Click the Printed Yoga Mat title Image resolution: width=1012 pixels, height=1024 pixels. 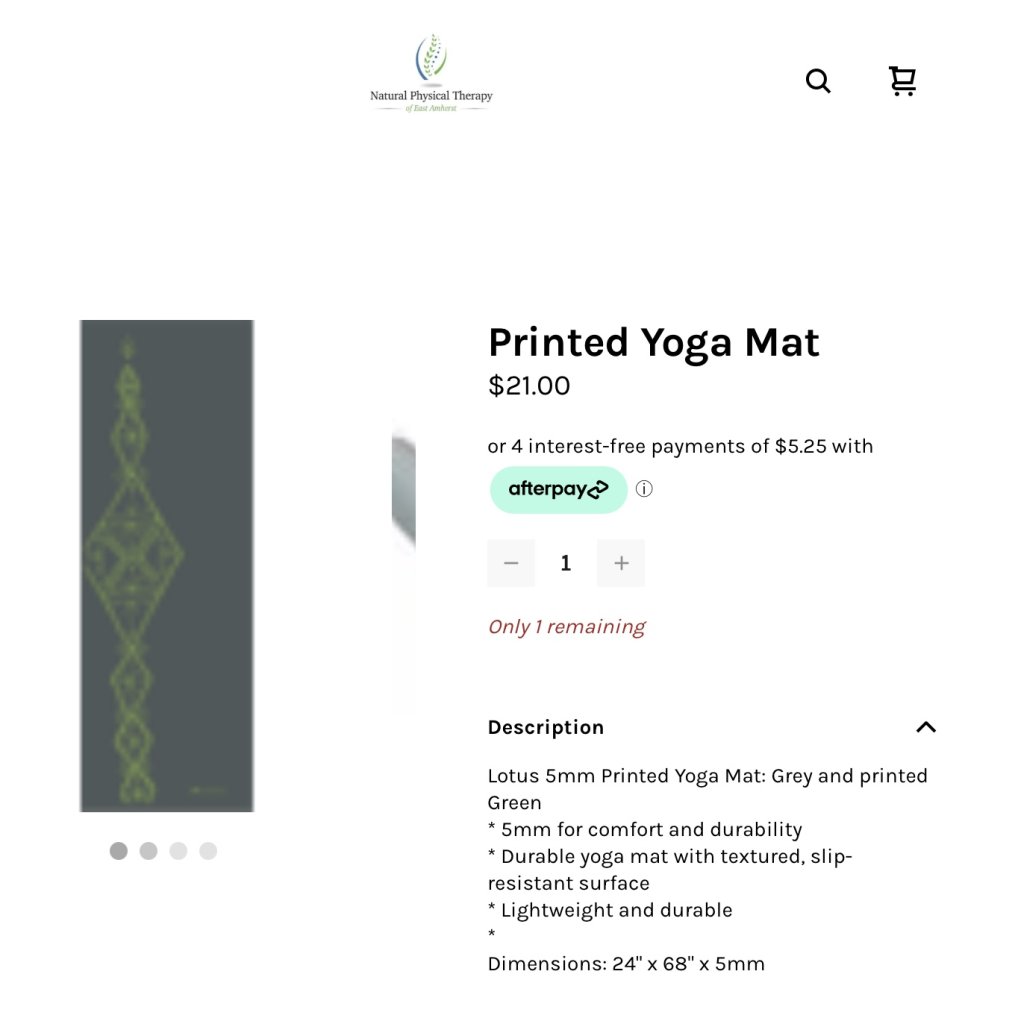click(653, 343)
